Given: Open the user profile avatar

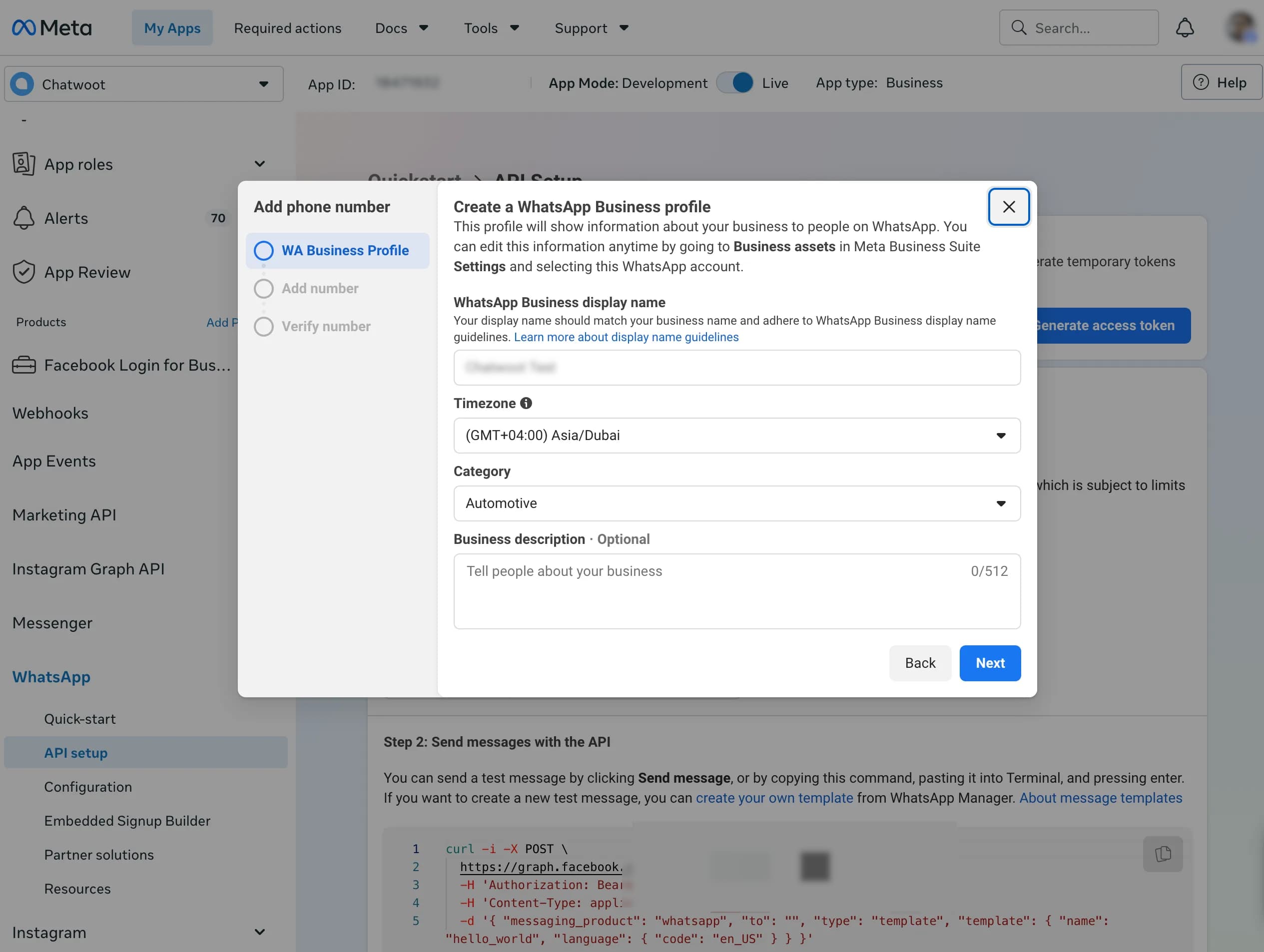Looking at the screenshot, I should coord(1241,27).
